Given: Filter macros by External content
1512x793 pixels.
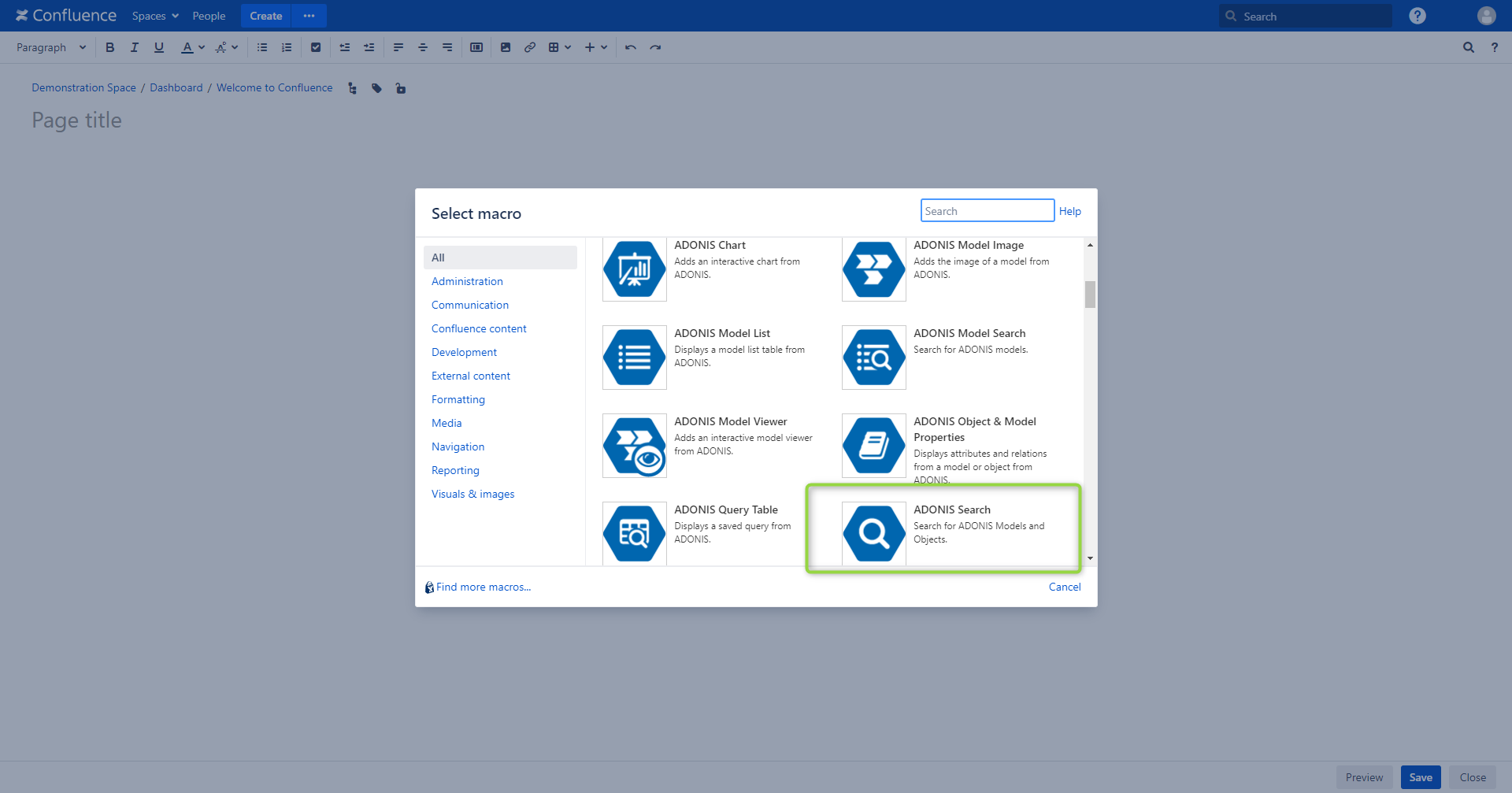Looking at the screenshot, I should (x=471, y=376).
